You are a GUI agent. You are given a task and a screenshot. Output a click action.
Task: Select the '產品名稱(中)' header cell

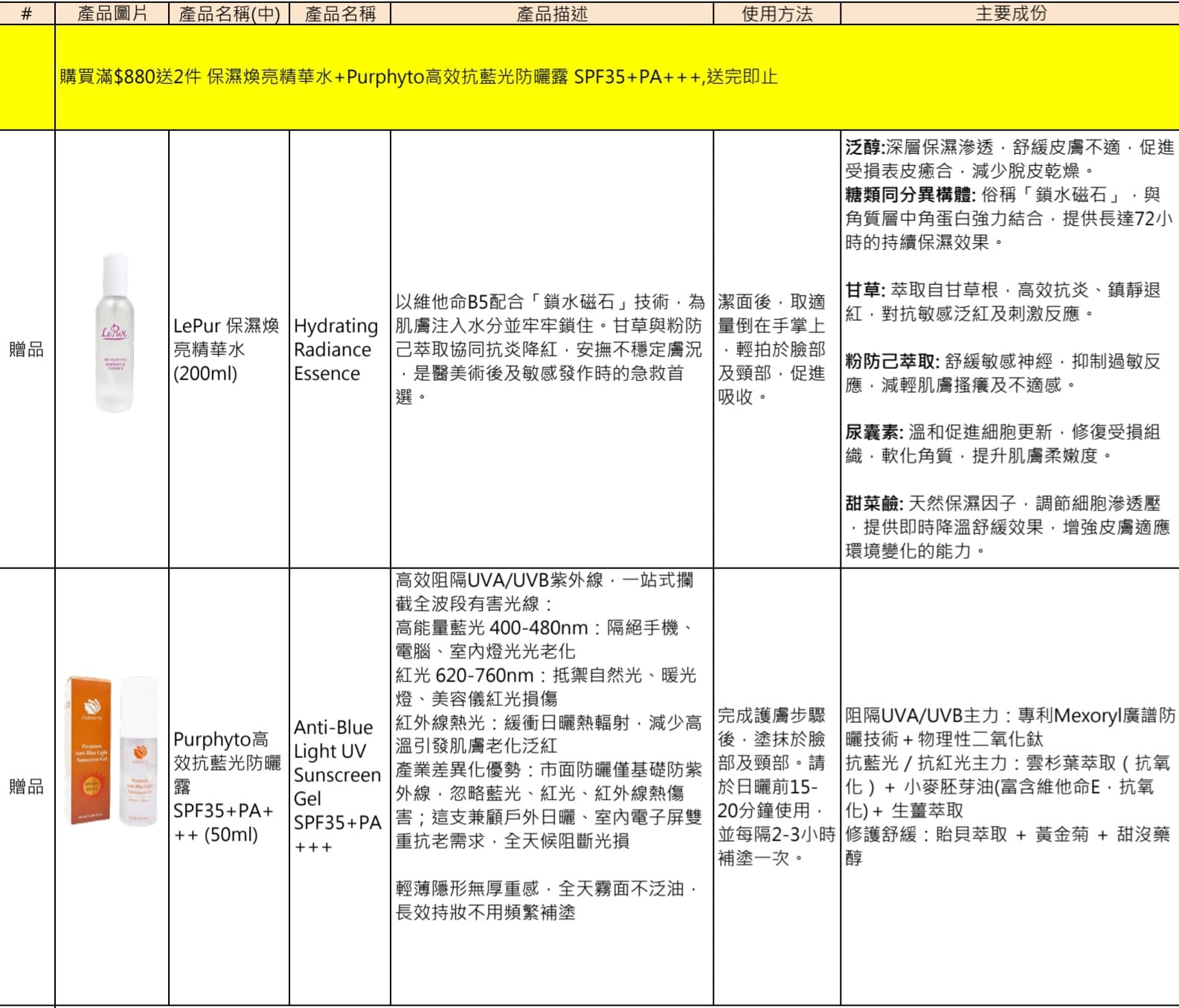coord(229,13)
